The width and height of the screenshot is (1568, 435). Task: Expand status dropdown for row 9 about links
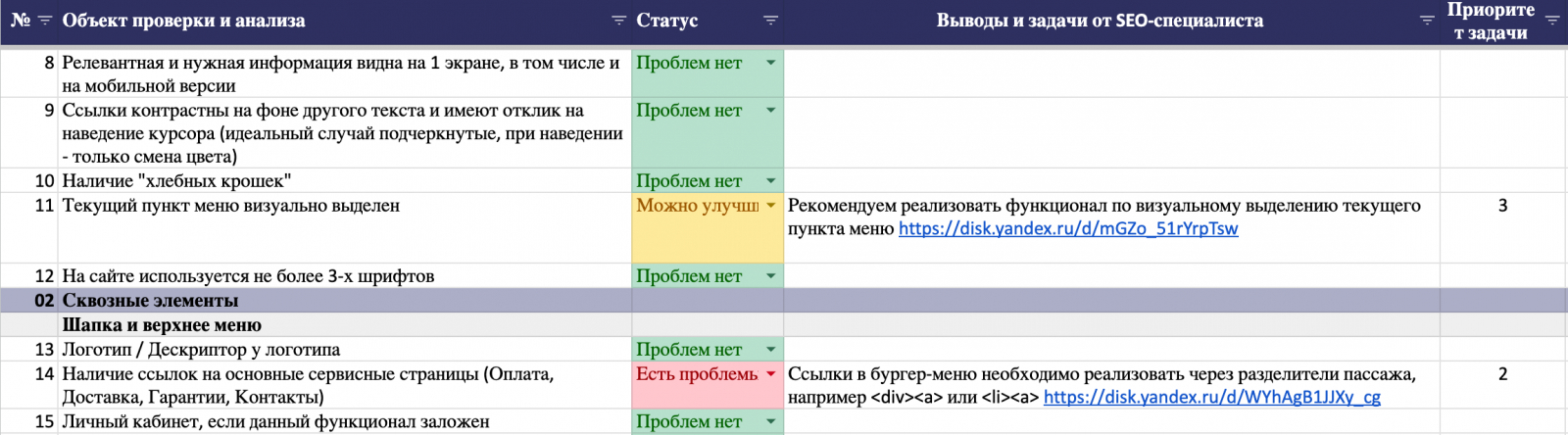click(x=770, y=111)
